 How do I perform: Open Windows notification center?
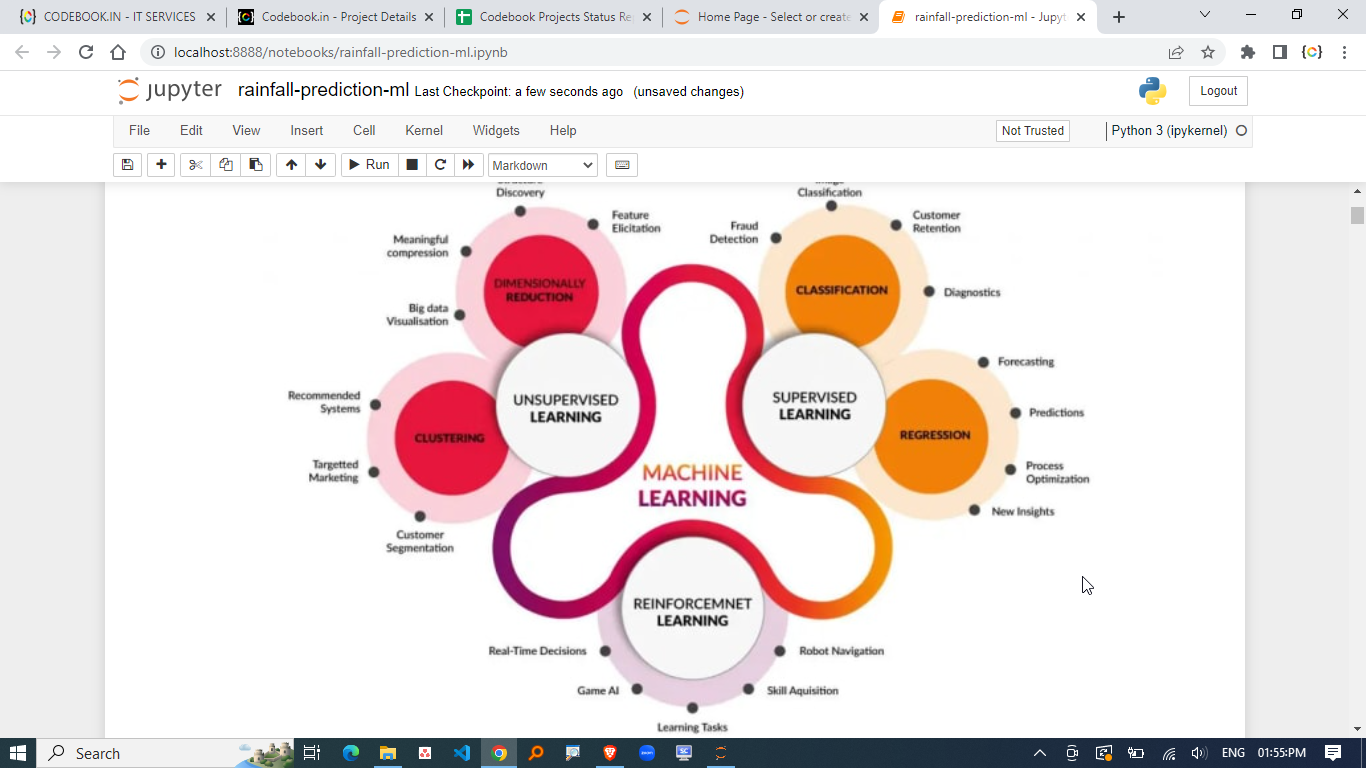(1332, 753)
